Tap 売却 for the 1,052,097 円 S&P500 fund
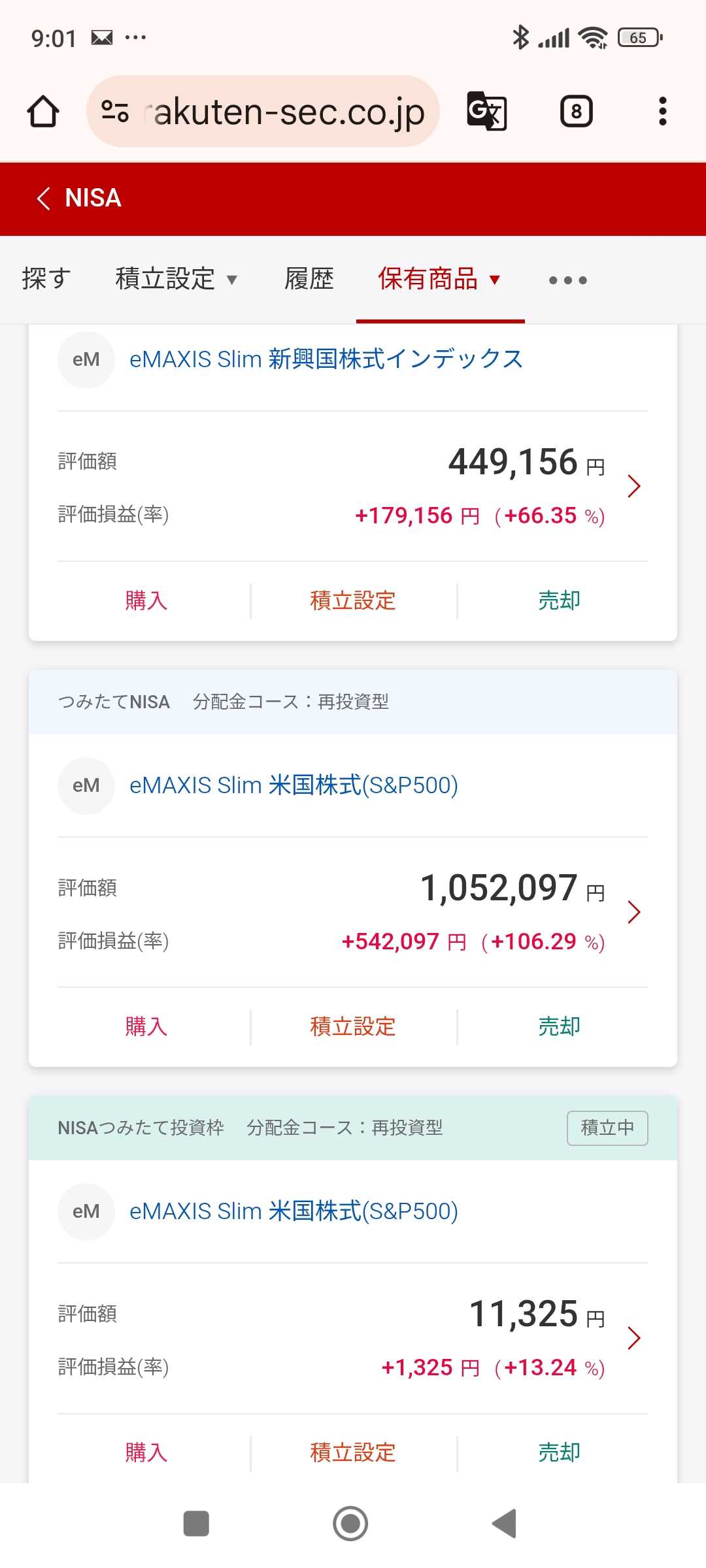Image resolution: width=706 pixels, height=1568 pixels. (559, 1026)
